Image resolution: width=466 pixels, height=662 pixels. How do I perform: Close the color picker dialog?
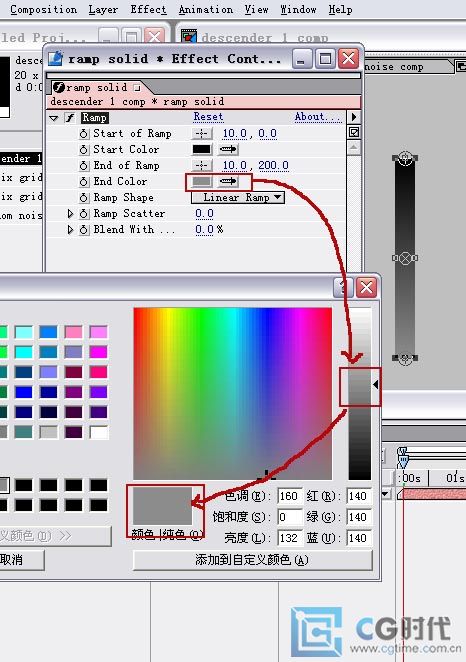(x=366, y=288)
